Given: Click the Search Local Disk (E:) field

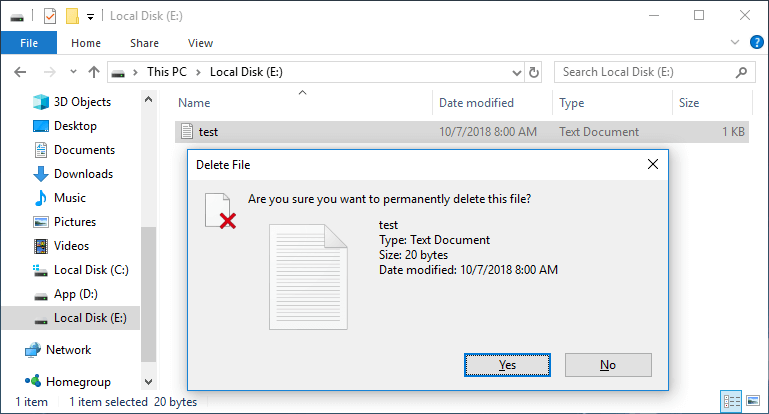Looking at the screenshot, I should 654,72.
